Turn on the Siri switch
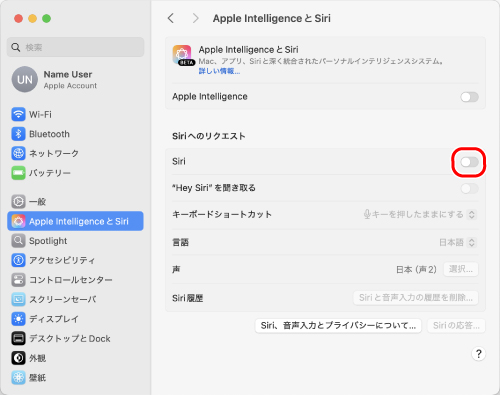The width and height of the screenshot is (500, 395). pyautogui.click(x=469, y=162)
